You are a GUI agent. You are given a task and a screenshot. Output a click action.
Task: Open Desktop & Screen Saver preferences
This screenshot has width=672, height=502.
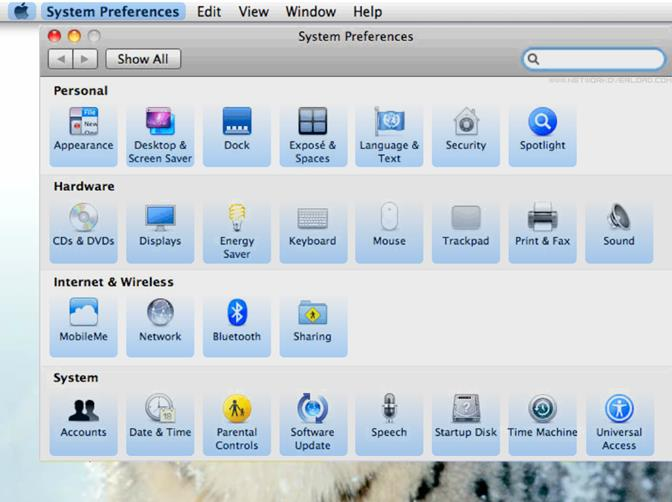[160, 135]
